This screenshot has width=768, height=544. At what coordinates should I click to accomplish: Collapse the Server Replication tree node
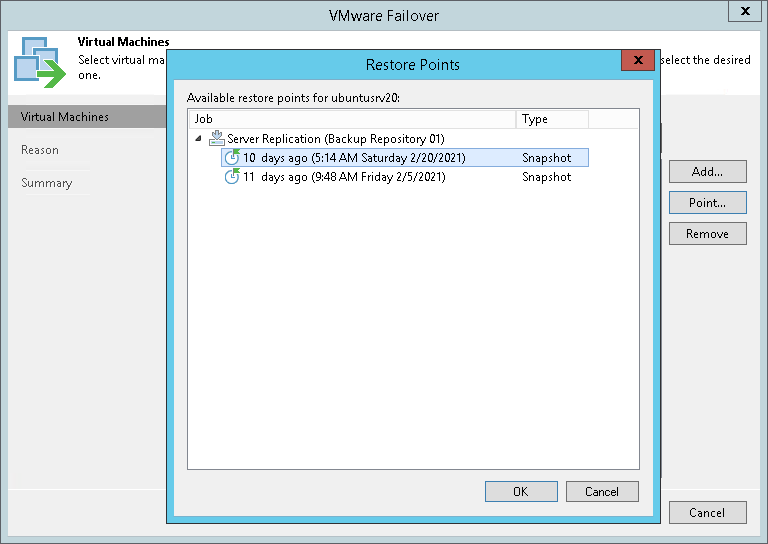(x=198, y=139)
